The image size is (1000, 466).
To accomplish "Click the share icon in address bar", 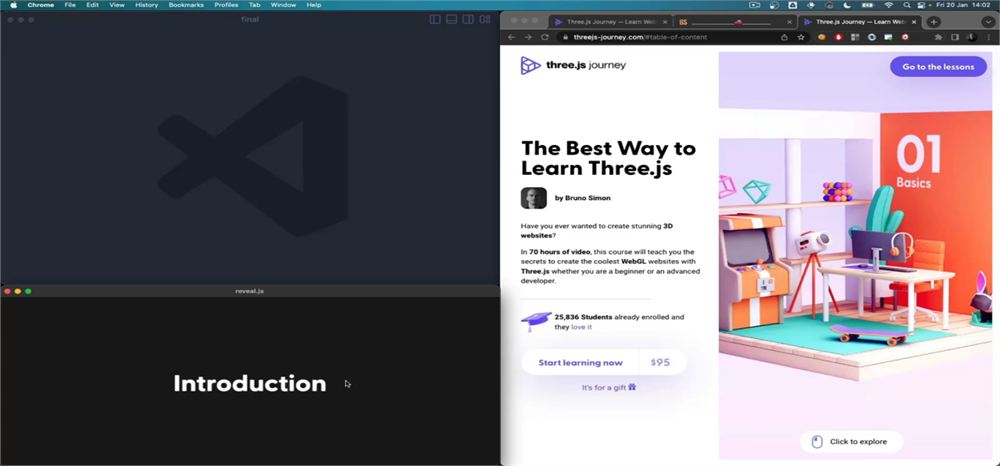I will [x=784, y=37].
